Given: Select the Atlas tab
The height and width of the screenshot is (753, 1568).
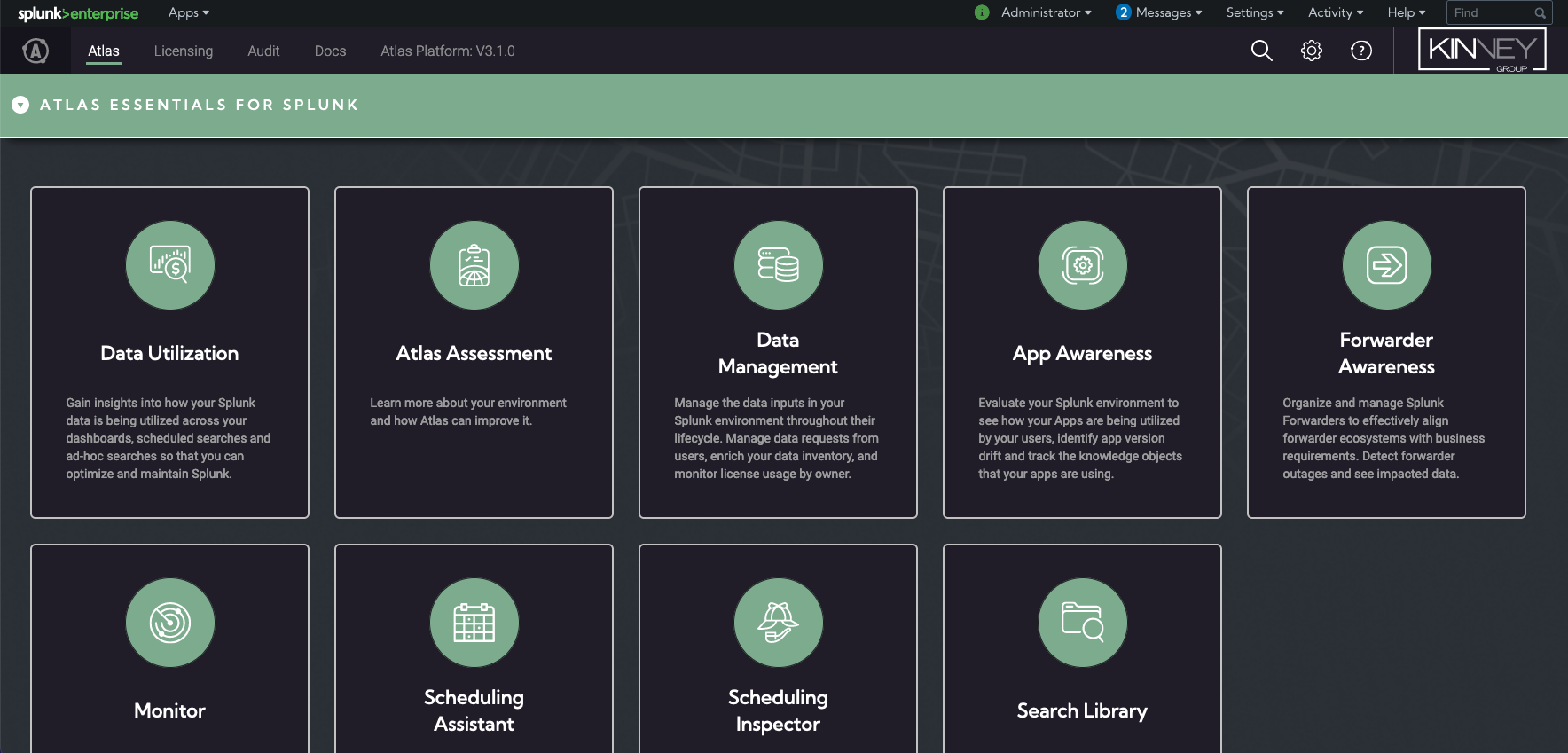Looking at the screenshot, I should pos(104,51).
